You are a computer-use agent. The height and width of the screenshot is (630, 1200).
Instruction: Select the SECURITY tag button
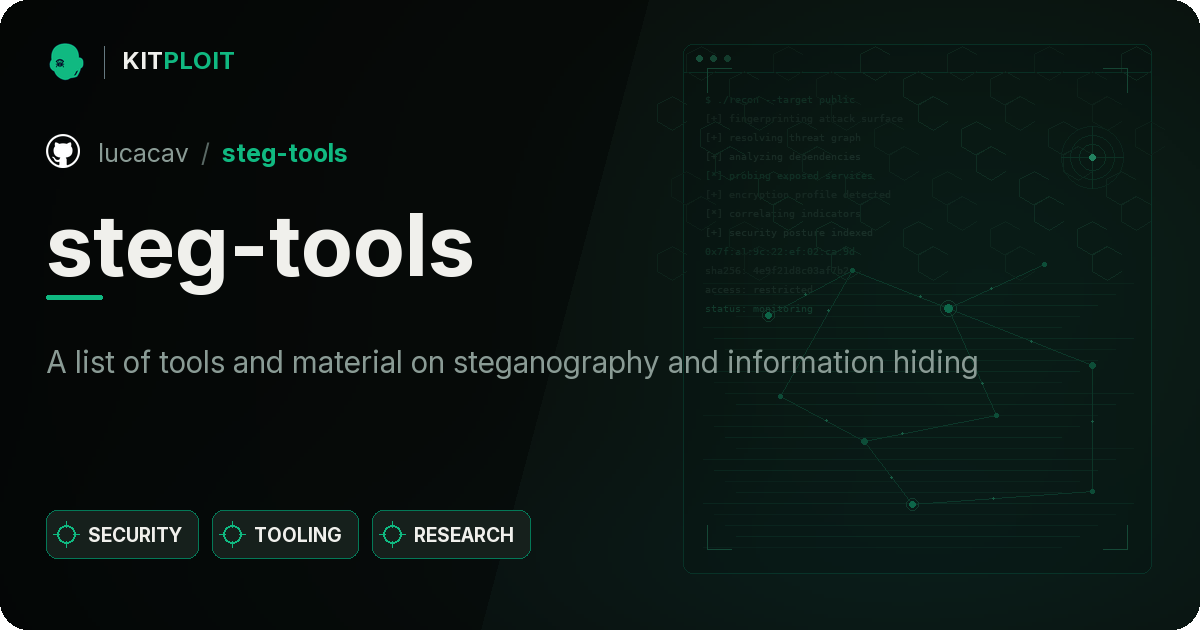click(123, 535)
